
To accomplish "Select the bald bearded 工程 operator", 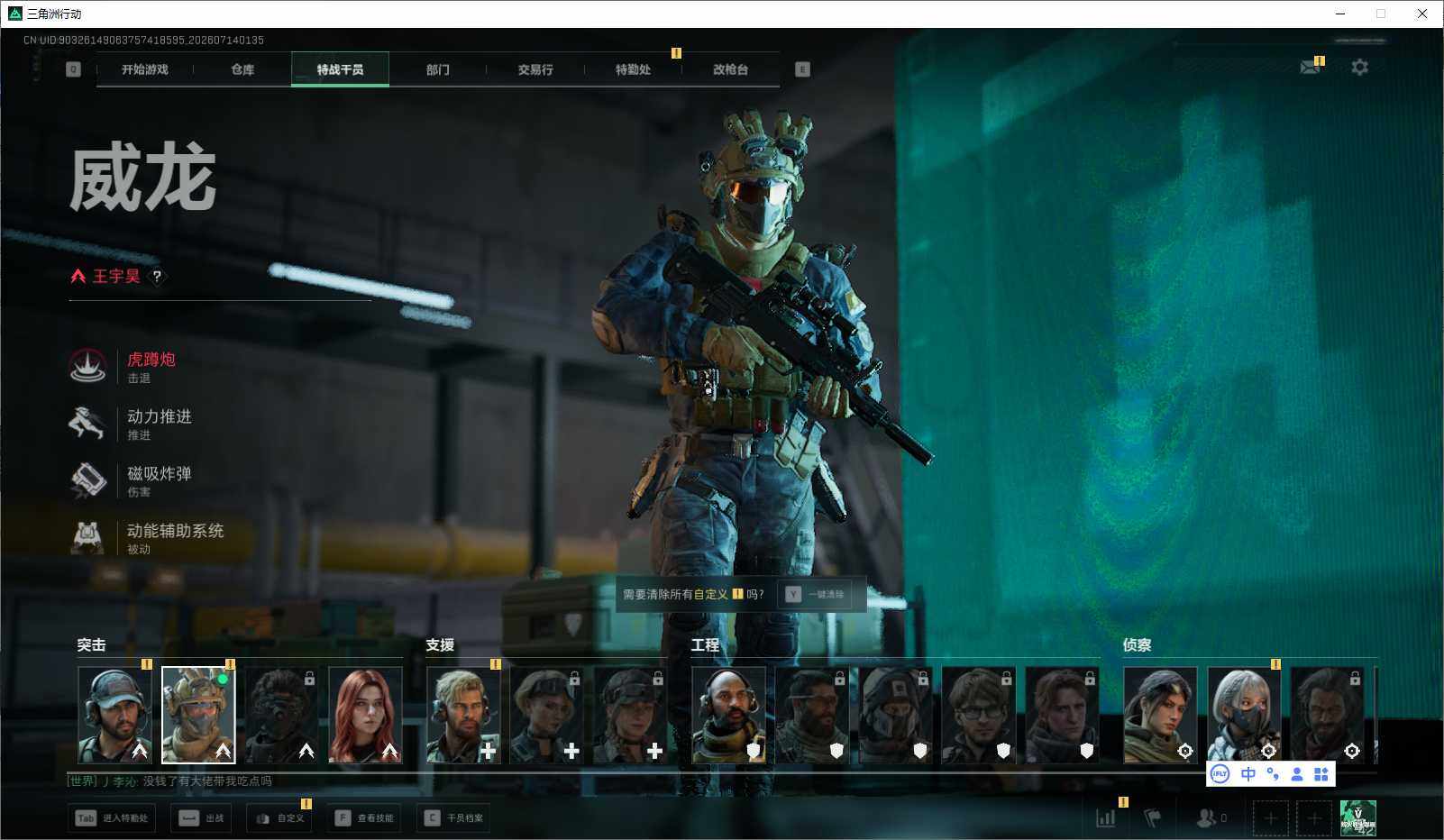I will click(729, 715).
